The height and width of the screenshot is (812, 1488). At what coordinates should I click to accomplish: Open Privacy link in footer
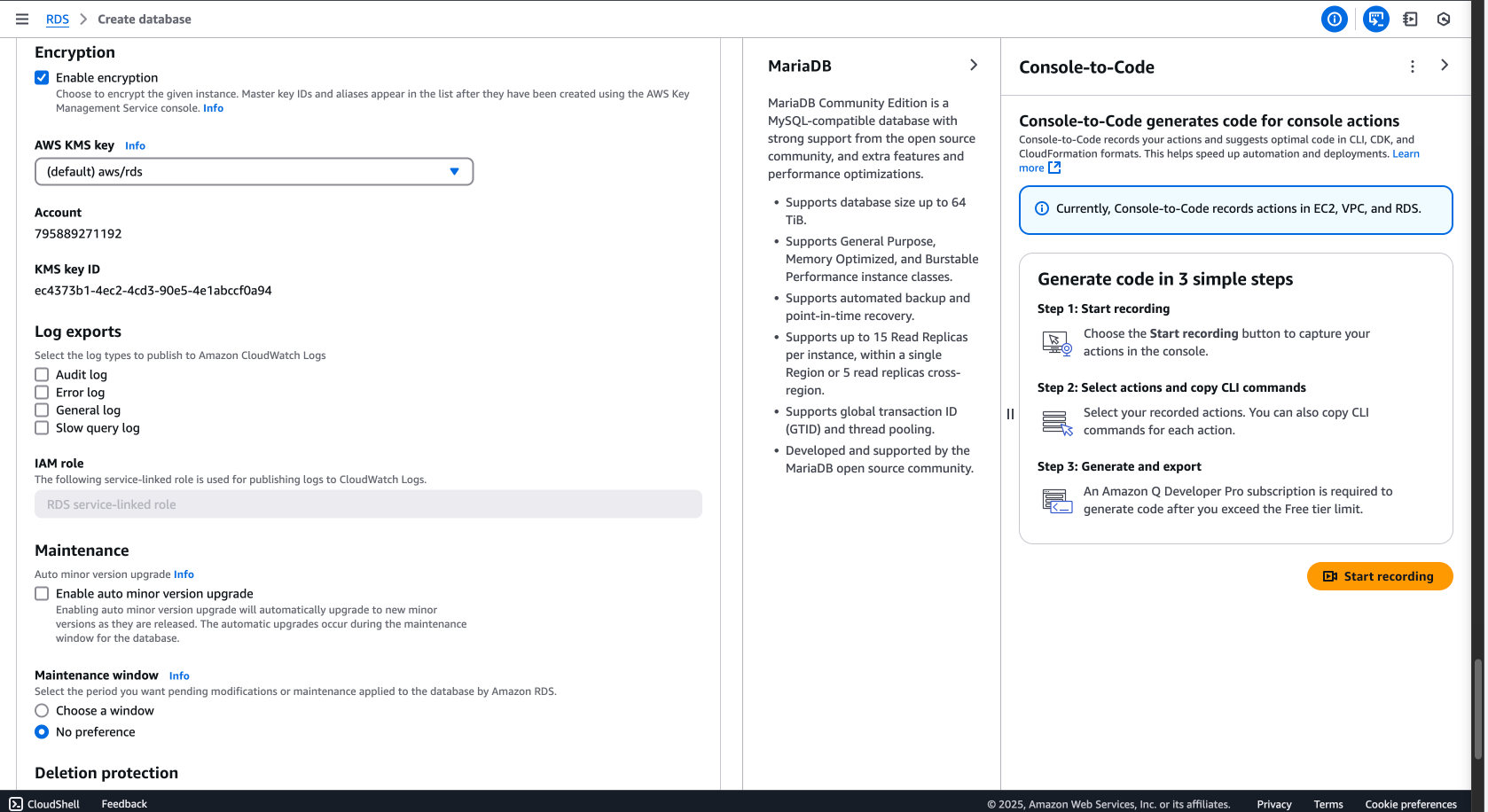pyautogui.click(x=1274, y=805)
